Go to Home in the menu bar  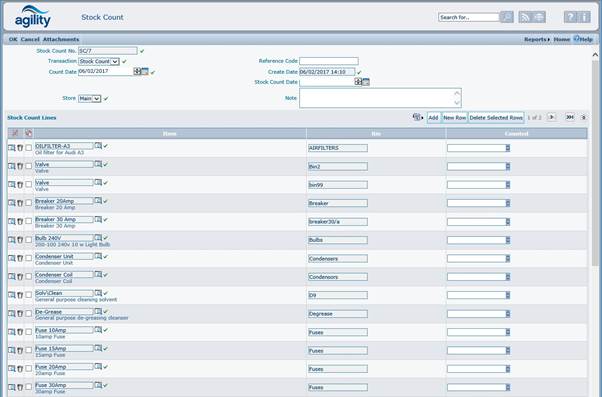[562, 40]
